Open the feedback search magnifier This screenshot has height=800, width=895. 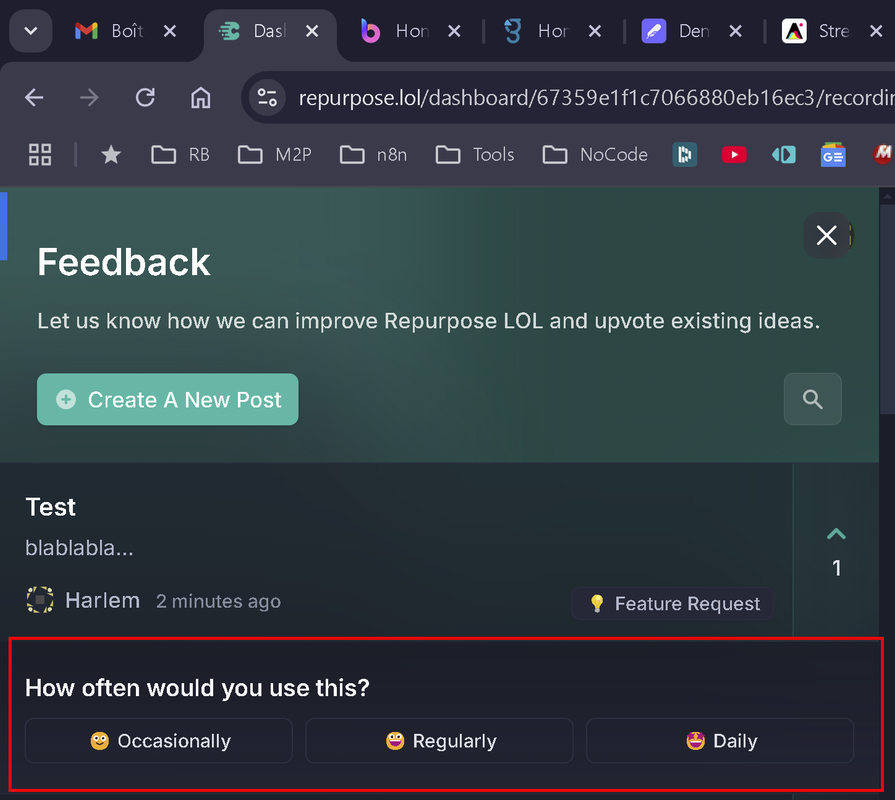813,399
